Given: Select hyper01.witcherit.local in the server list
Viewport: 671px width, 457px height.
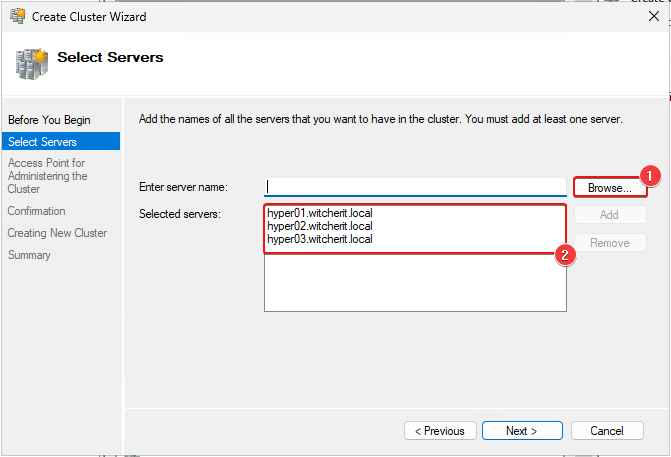Looking at the screenshot, I should click(x=320, y=213).
